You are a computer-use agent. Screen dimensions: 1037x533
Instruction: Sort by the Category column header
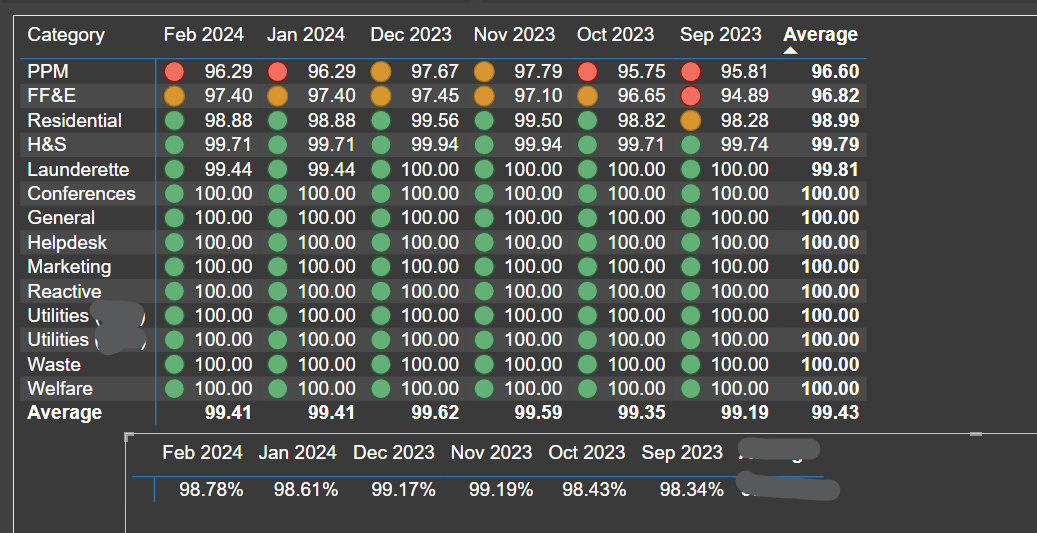pyautogui.click(x=65, y=34)
